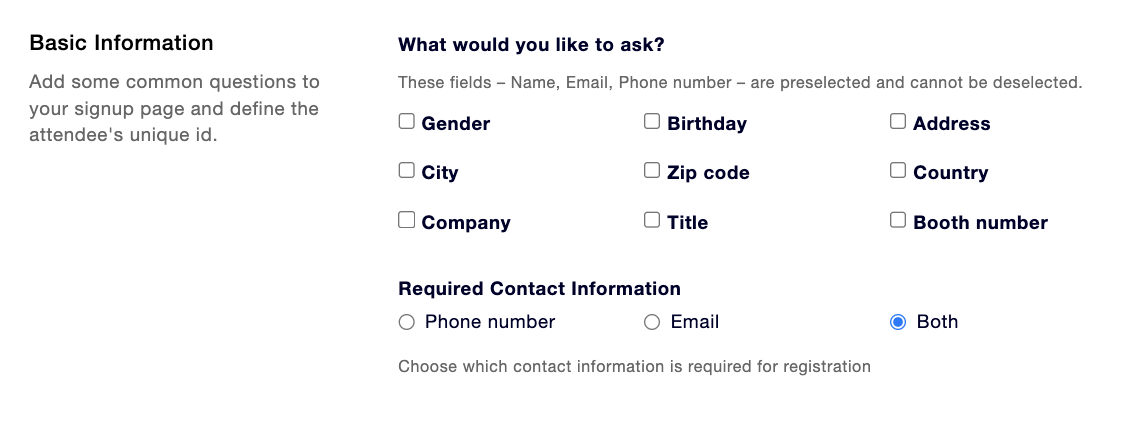Screen dimensions: 1128x428
Task: Enable the Birthday question
Action: (652, 122)
